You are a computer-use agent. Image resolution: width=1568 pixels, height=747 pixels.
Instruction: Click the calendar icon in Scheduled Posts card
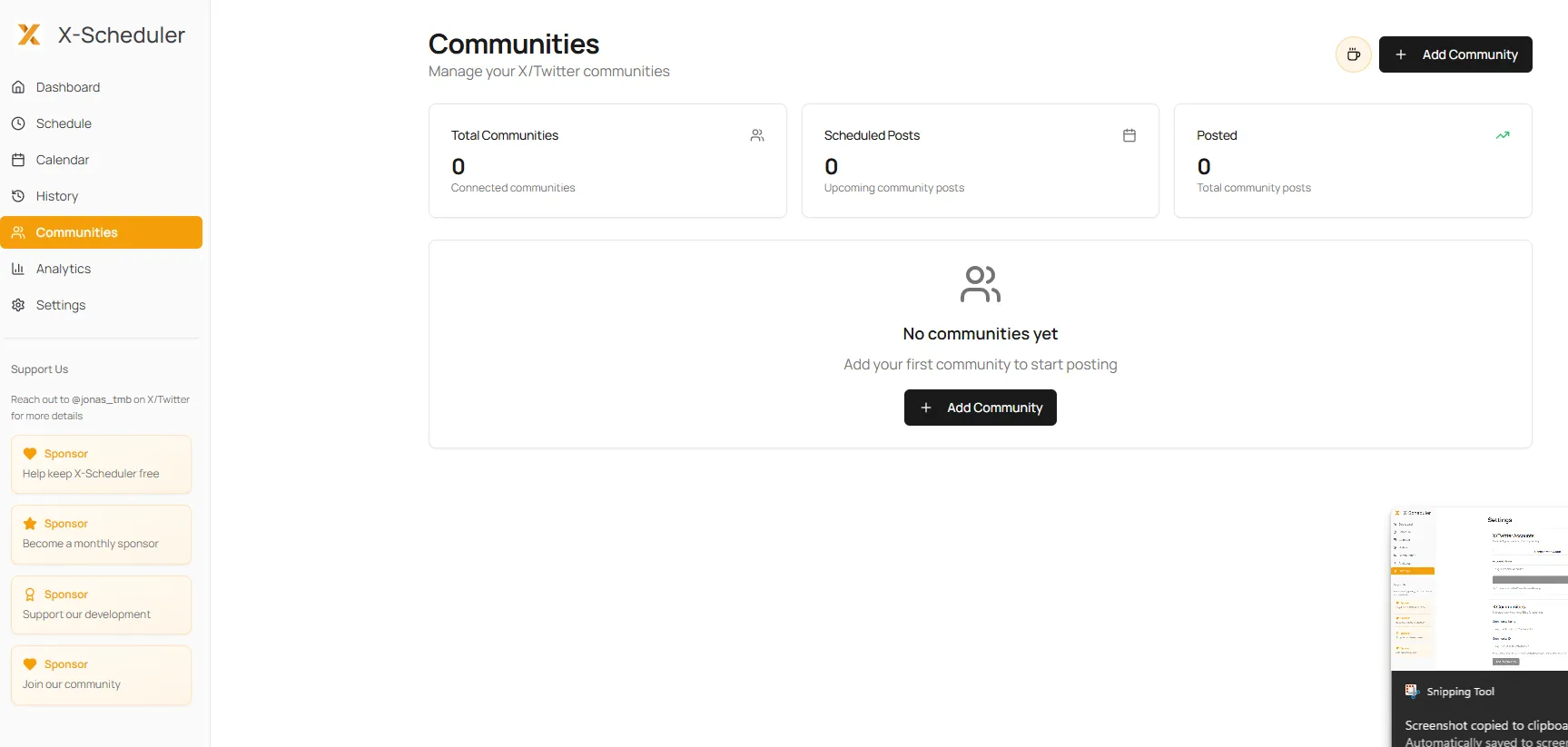tap(1129, 135)
